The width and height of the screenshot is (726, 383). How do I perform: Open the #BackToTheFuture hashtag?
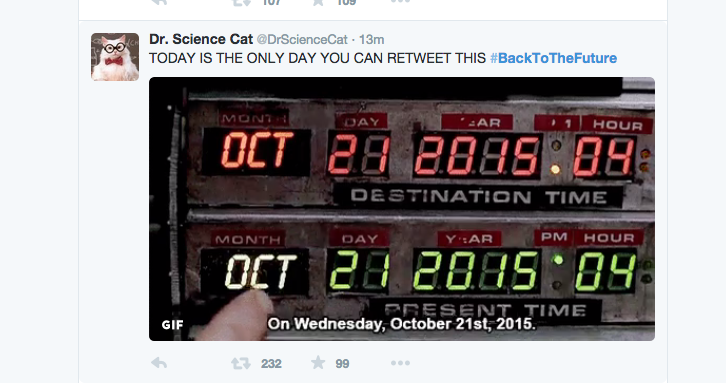553,58
